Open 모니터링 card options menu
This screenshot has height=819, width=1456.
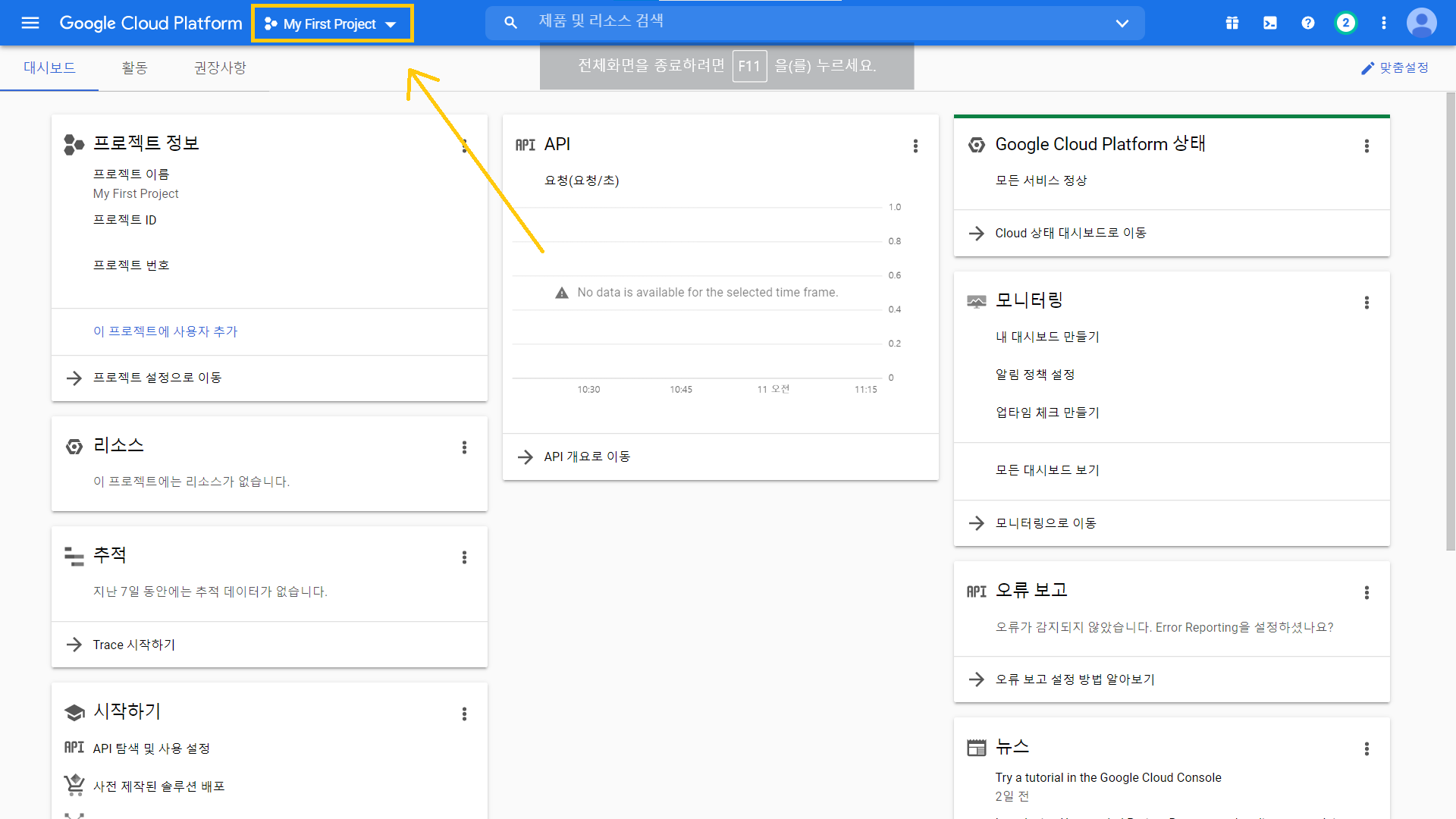(x=1367, y=303)
